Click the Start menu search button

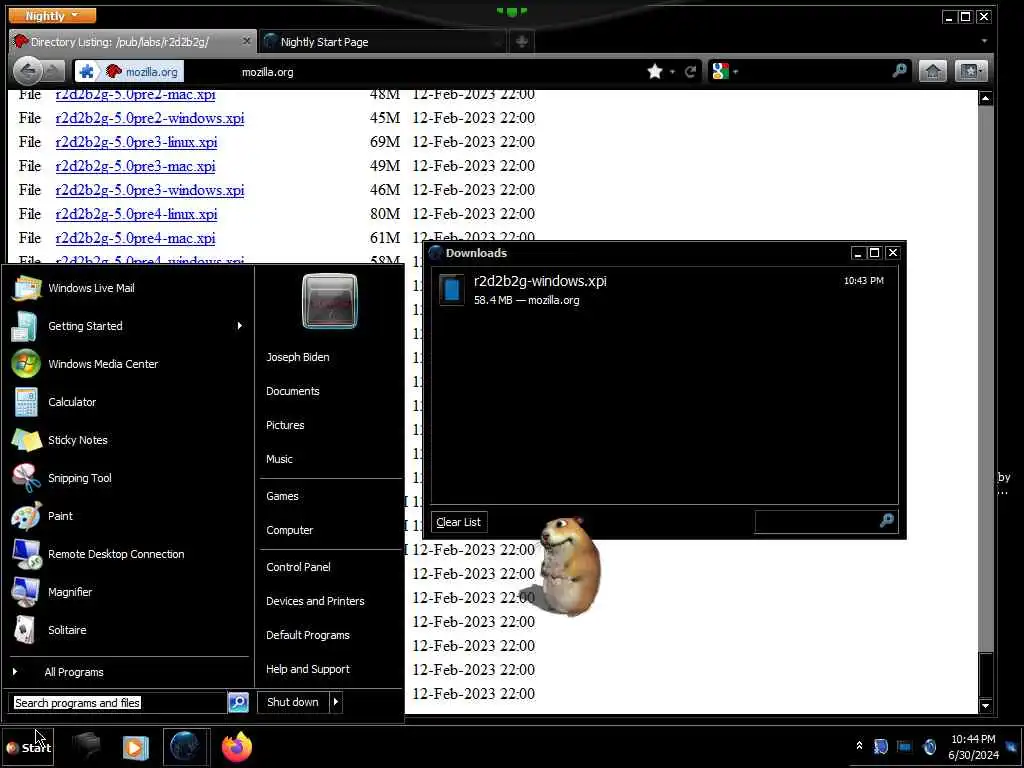click(x=238, y=703)
